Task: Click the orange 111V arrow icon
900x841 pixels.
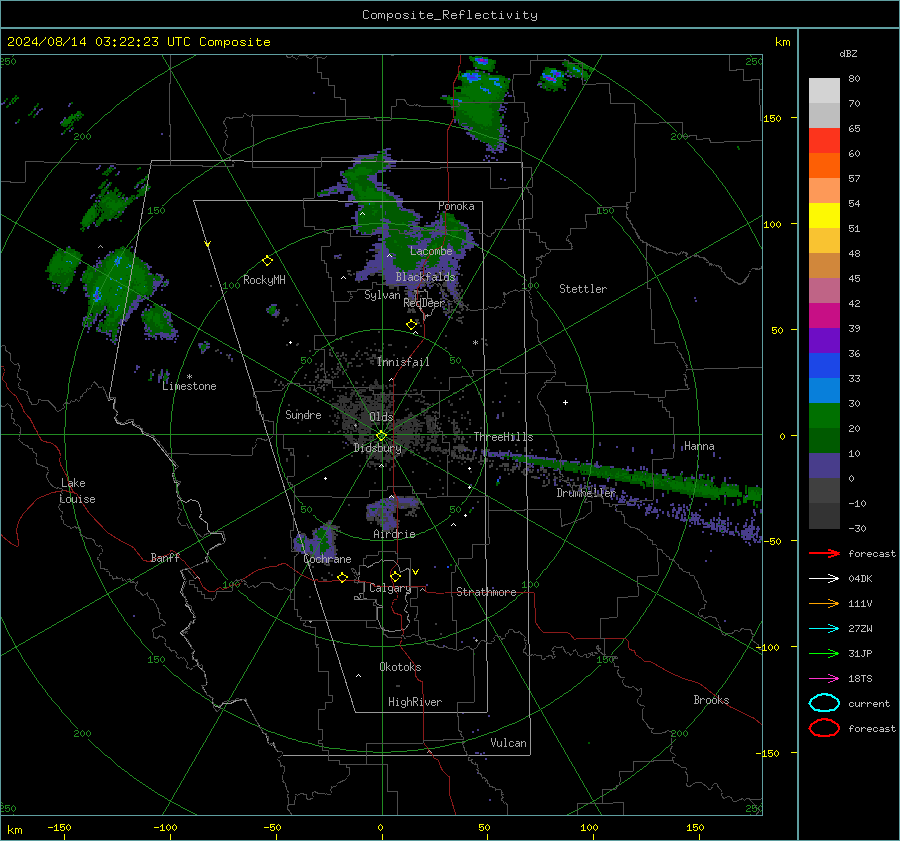Action: (824, 603)
